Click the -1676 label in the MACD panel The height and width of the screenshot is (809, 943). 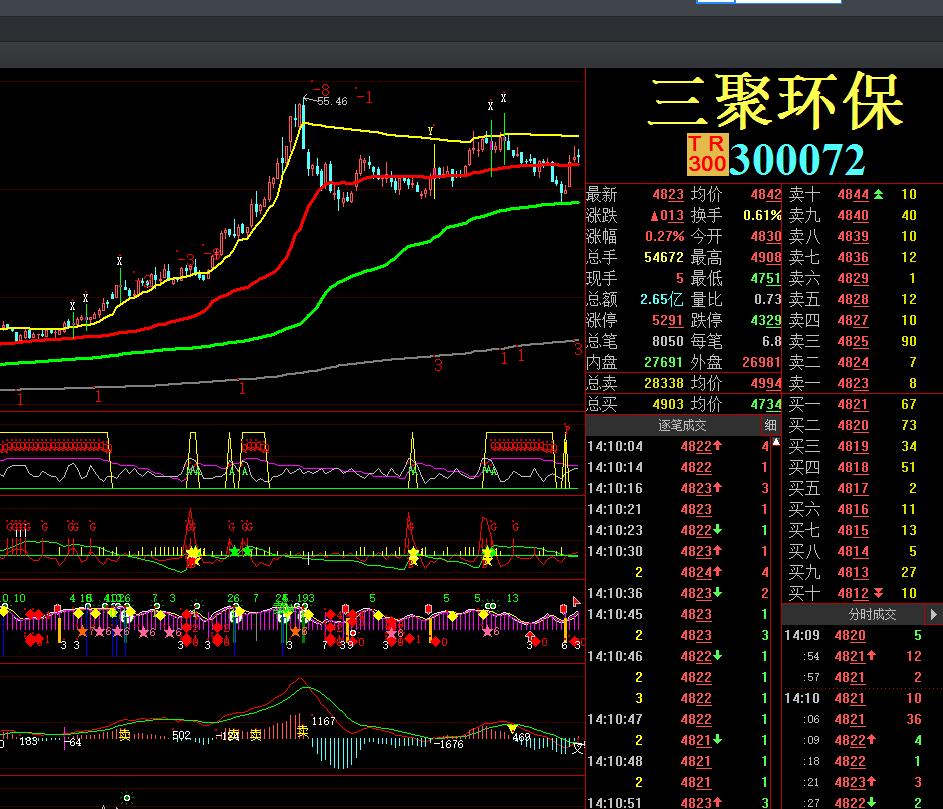coord(449,744)
